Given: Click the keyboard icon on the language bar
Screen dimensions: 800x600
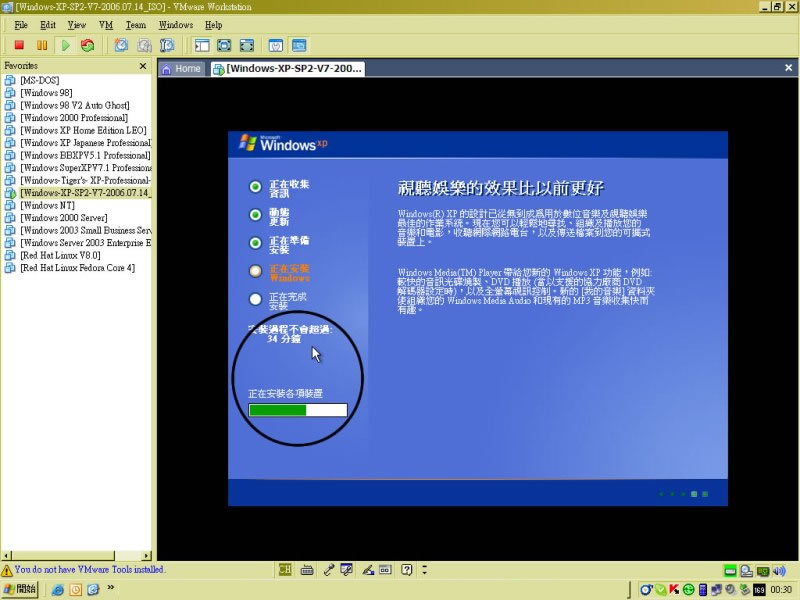Looking at the screenshot, I should click(x=307, y=569).
